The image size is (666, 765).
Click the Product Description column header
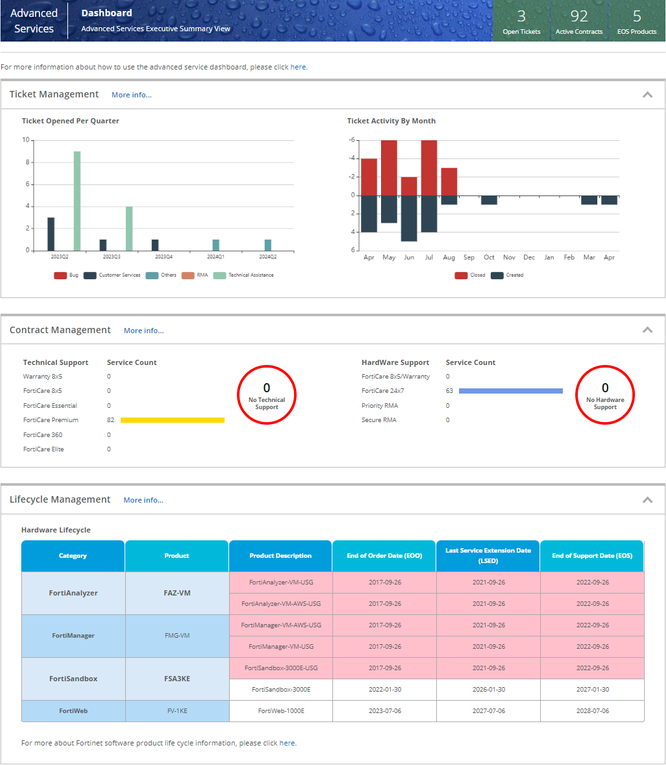point(281,556)
